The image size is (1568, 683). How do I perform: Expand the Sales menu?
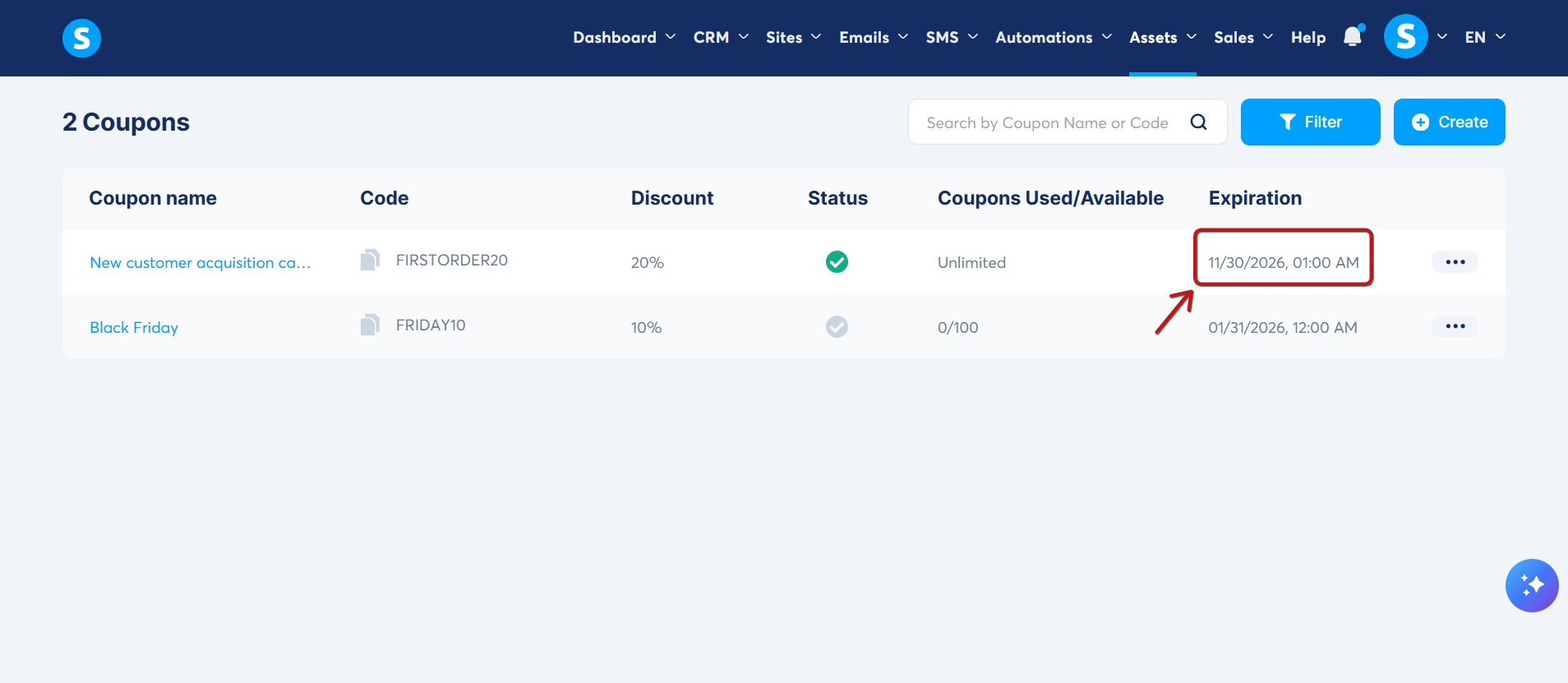click(x=1243, y=37)
